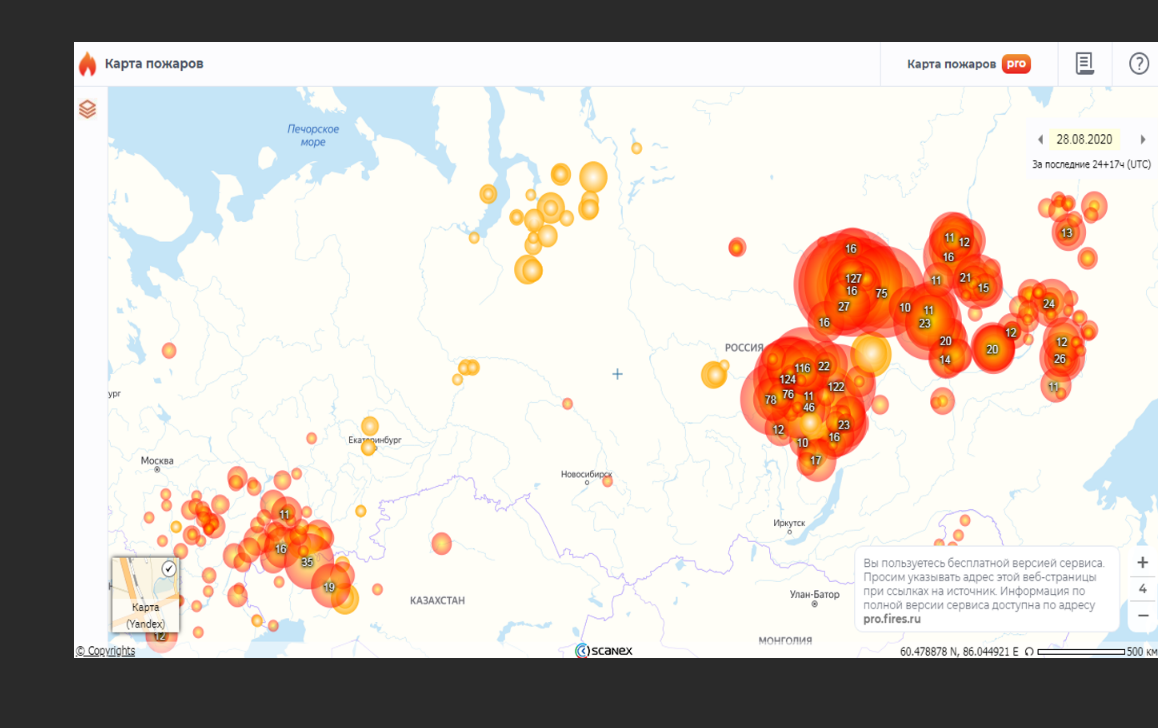Select fire cluster labeled 124
Image resolution: width=1158 pixels, height=728 pixels.
pyautogui.click(x=788, y=380)
